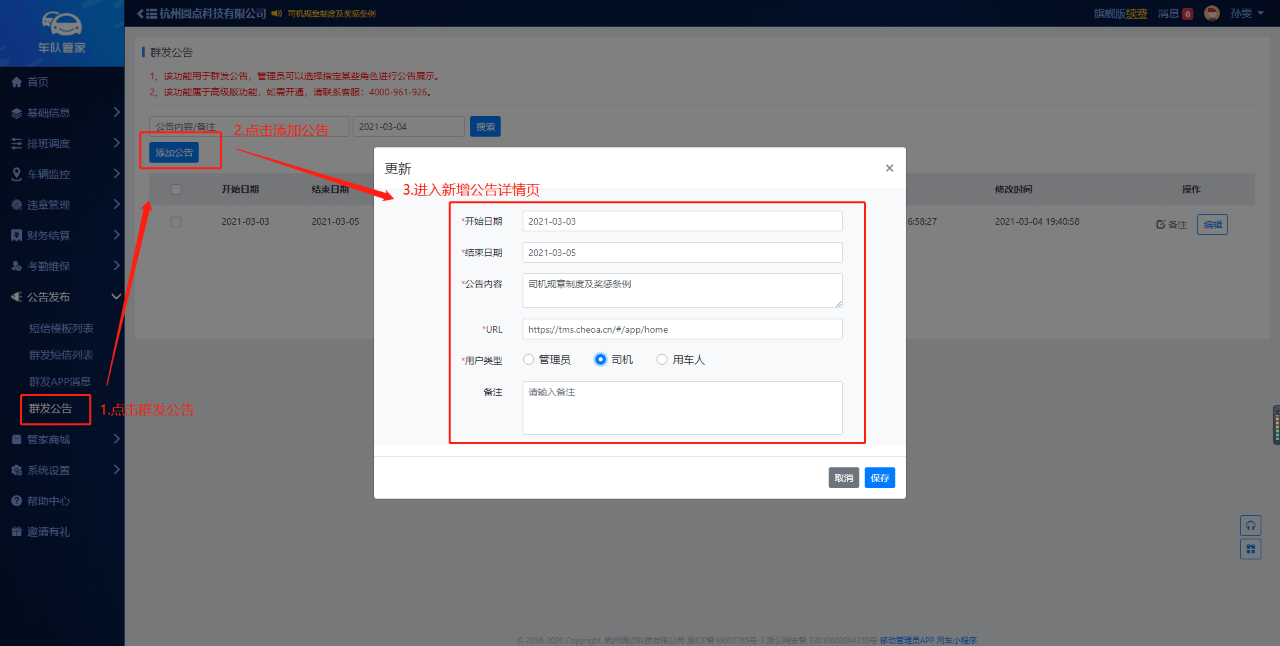Click the 取消 button in the dialog
This screenshot has width=1280, height=646.
point(844,478)
